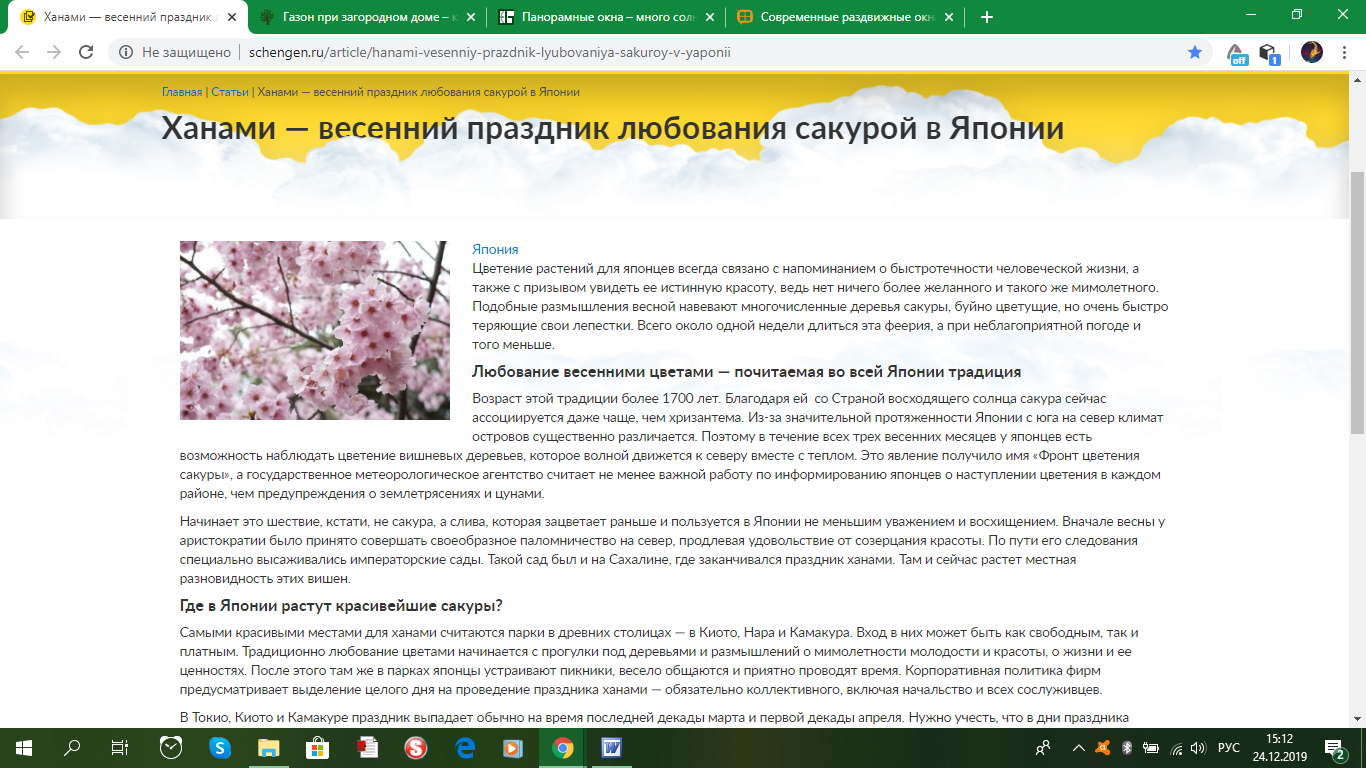Open the notification Action Center
The height and width of the screenshot is (768, 1366).
(1337, 747)
